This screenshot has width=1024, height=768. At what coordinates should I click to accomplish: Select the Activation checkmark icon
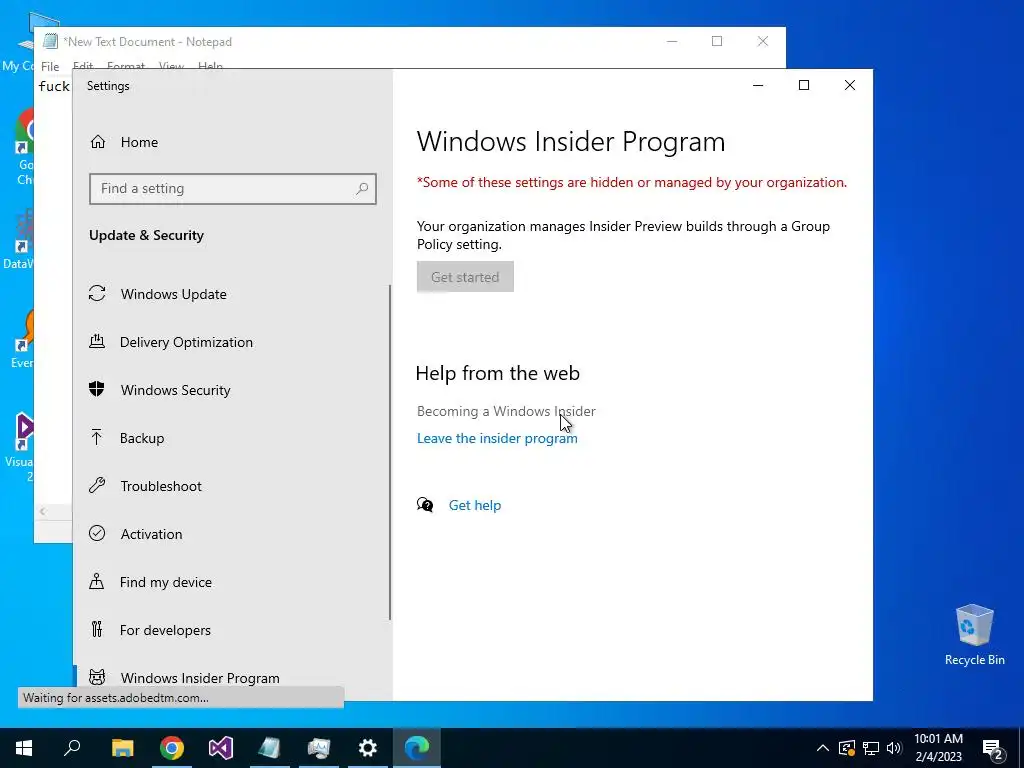[97, 534]
